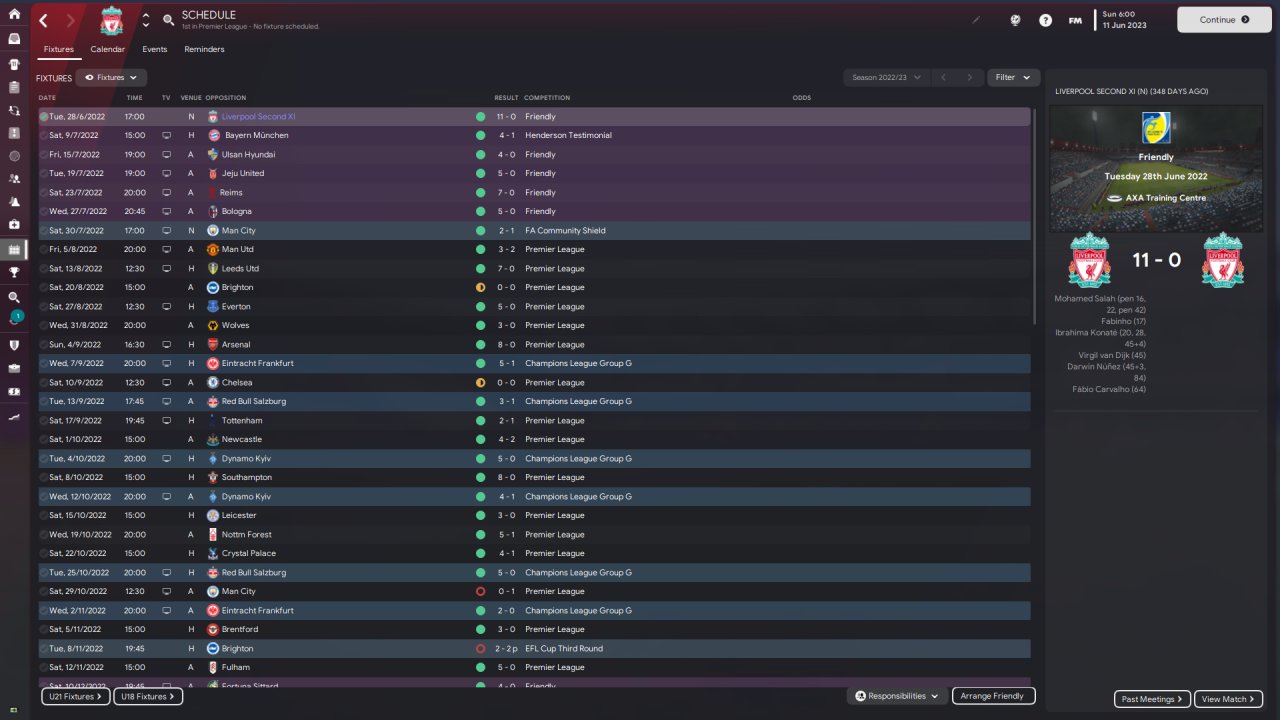Sort fixtures by the Date column header
The image size is (1280, 720).
(48, 98)
